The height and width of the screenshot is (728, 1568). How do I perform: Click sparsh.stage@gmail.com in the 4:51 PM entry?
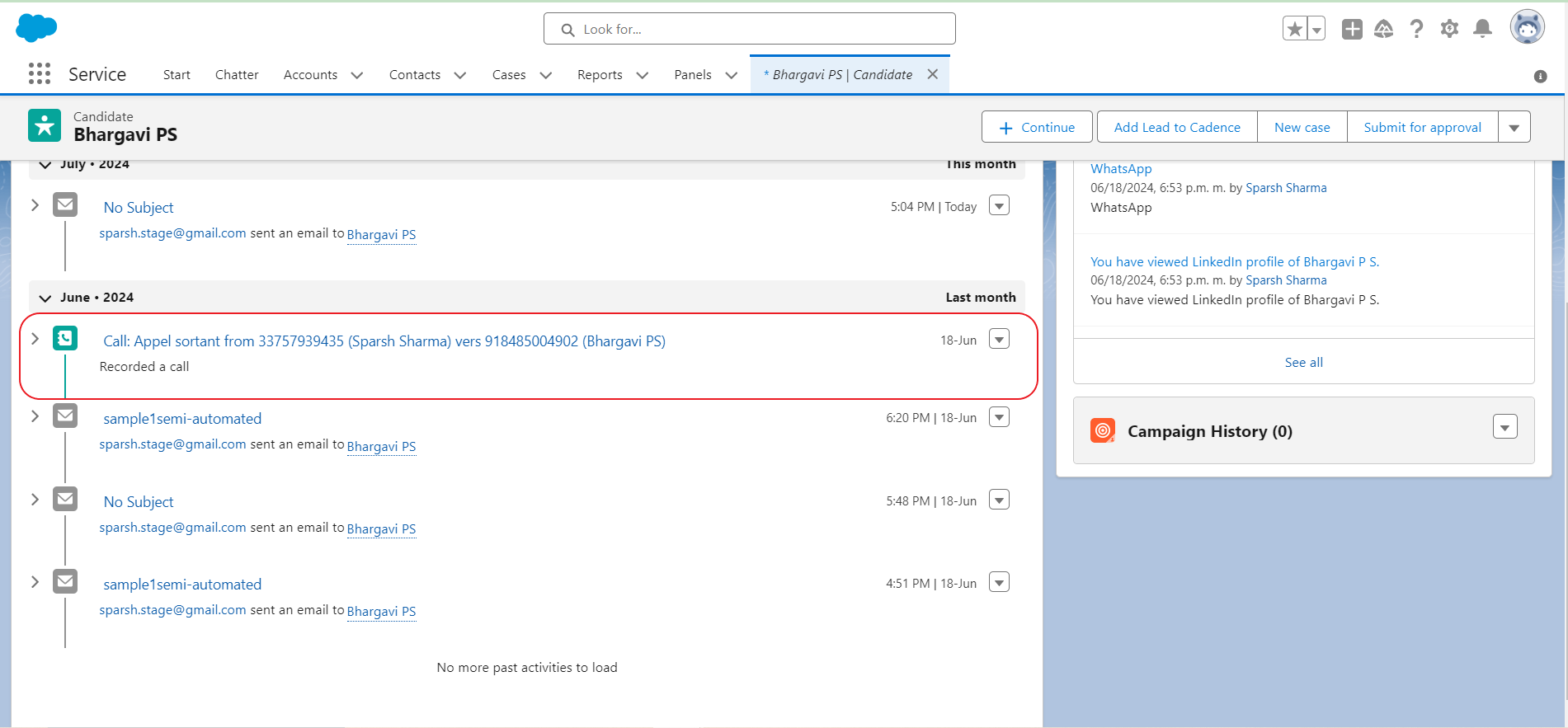(x=173, y=609)
